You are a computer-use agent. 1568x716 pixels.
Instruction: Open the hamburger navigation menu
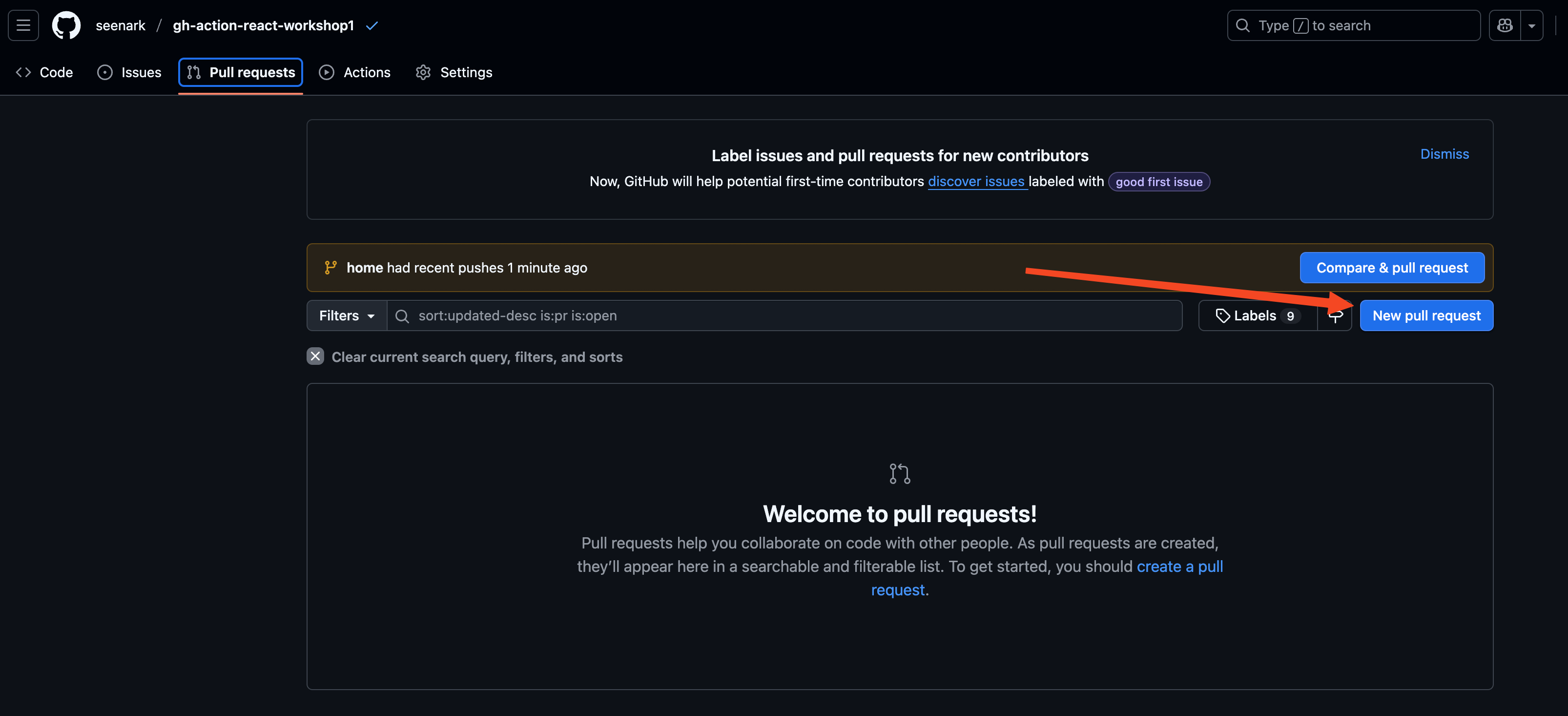pos(23,25)
